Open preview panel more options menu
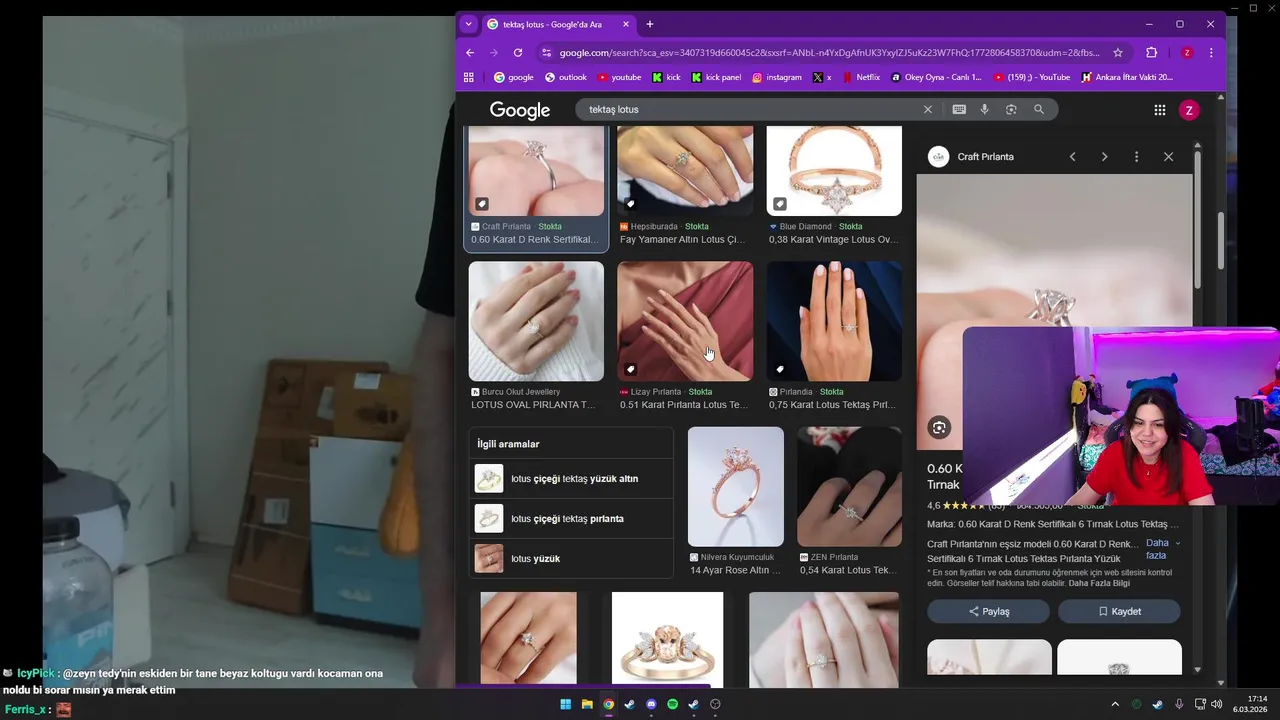The image size is (1280, 720). point(1136,157)
